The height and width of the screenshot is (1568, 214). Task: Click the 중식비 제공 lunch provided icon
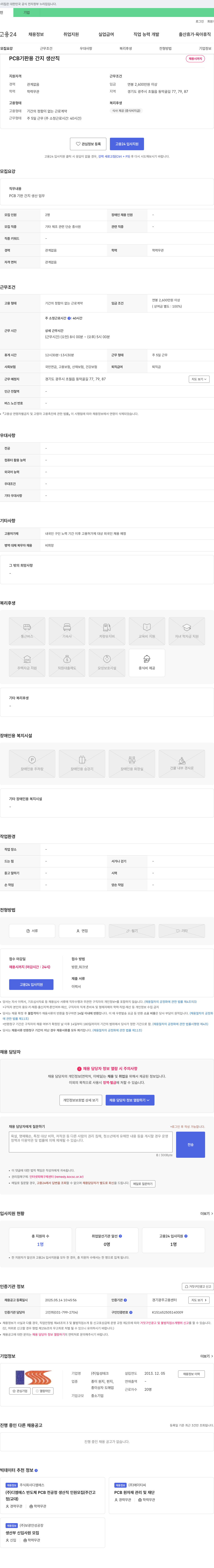pyautogui.click(x=146, y=663)
